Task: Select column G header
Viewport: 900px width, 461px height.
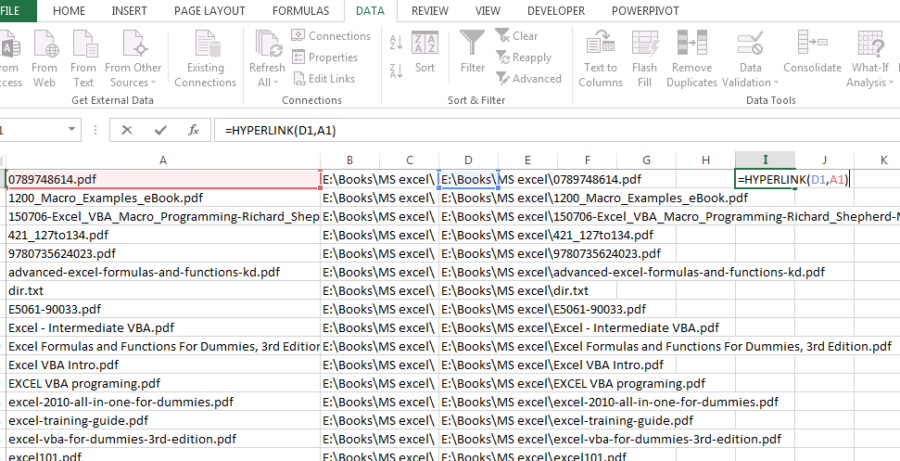Action: 646,160
